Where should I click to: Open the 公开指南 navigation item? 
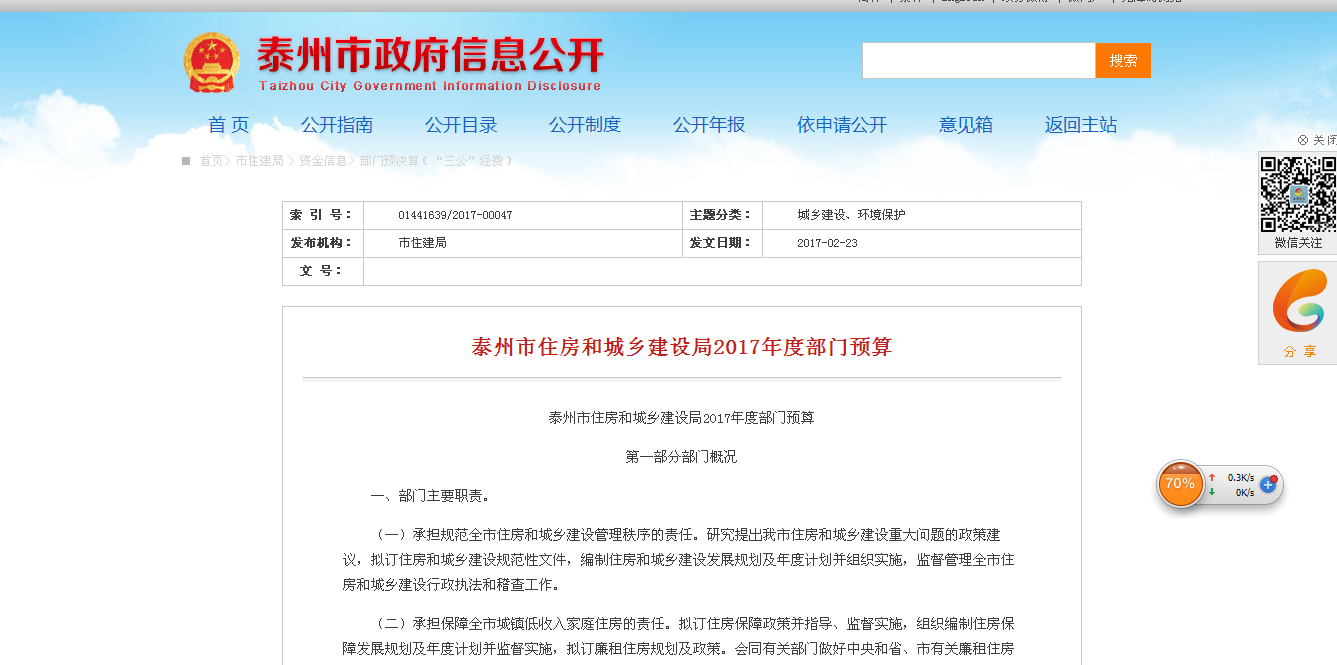tap(337, 125)
